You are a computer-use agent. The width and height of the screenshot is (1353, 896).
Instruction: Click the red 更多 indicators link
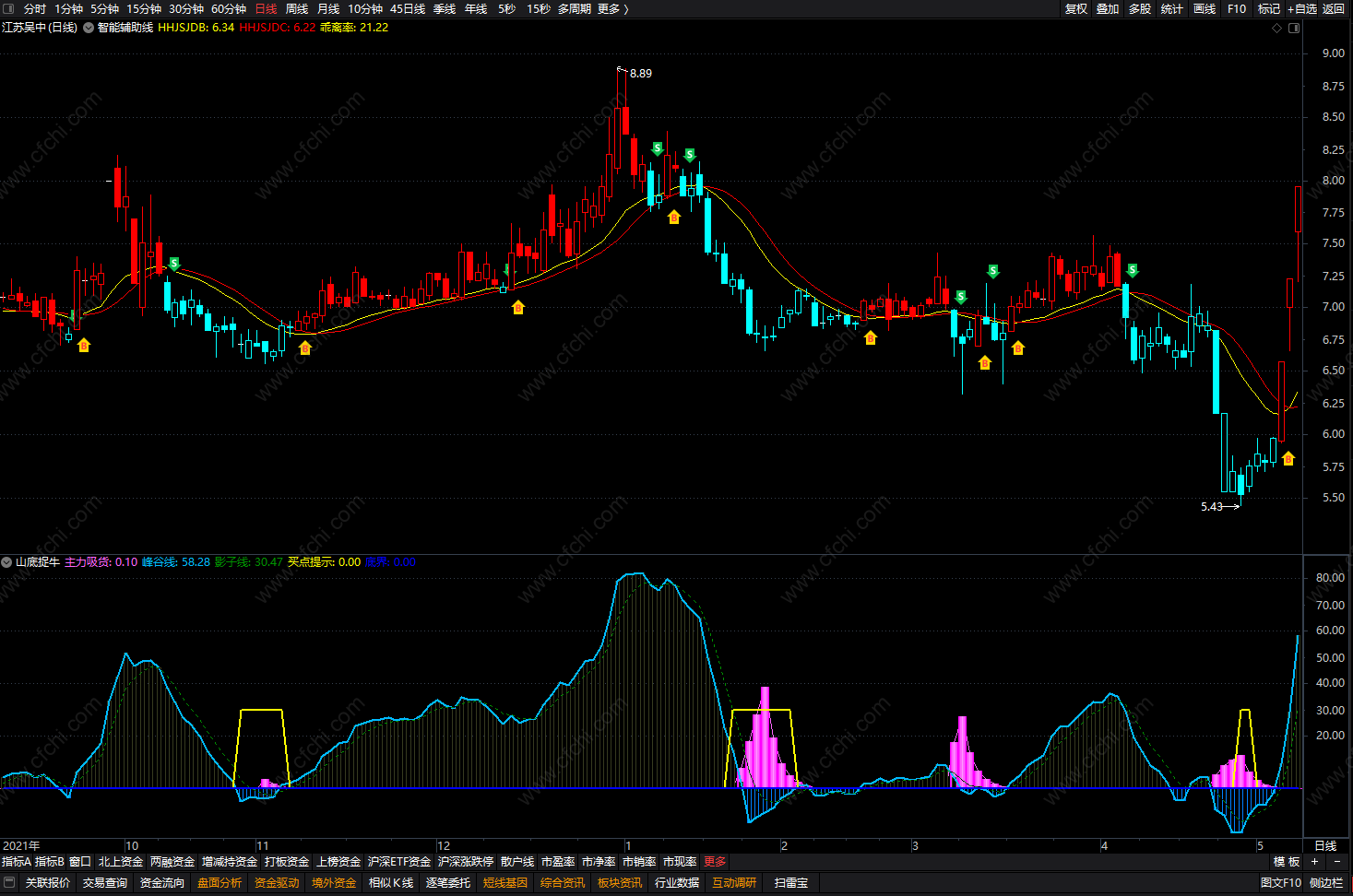(715, 862)
